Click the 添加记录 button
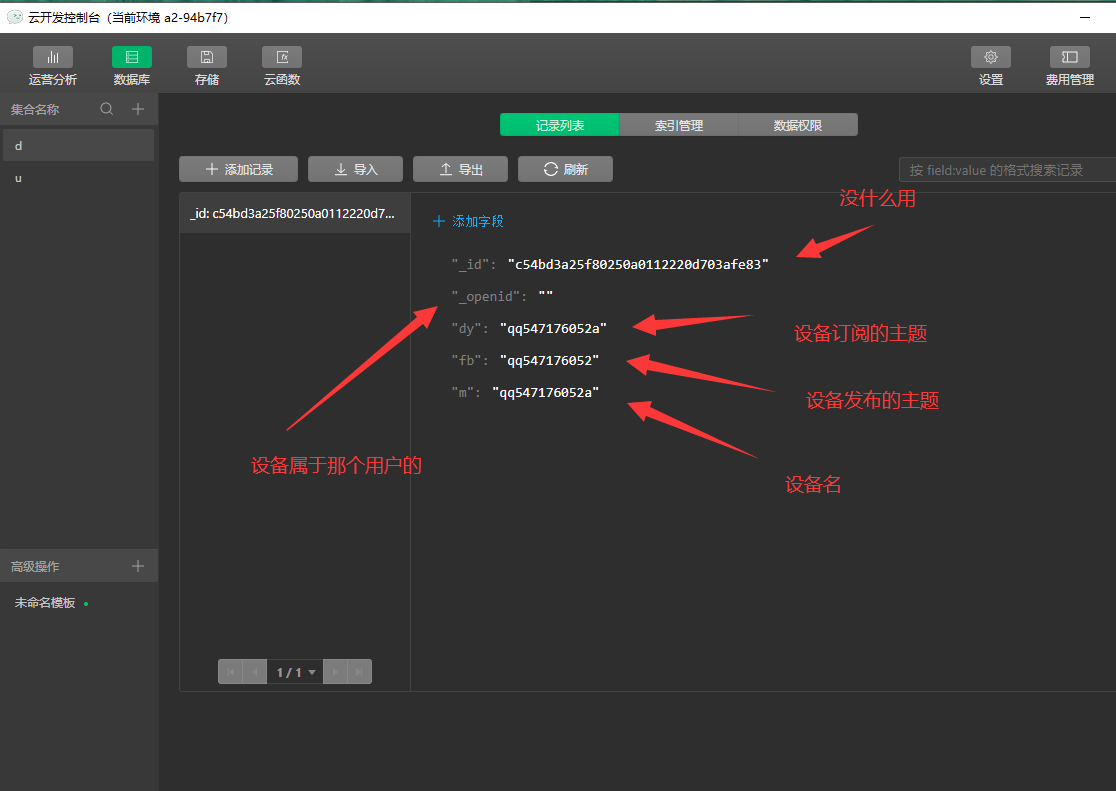The width and height of the screenshot is (1116, 791). tap(238, 169)
